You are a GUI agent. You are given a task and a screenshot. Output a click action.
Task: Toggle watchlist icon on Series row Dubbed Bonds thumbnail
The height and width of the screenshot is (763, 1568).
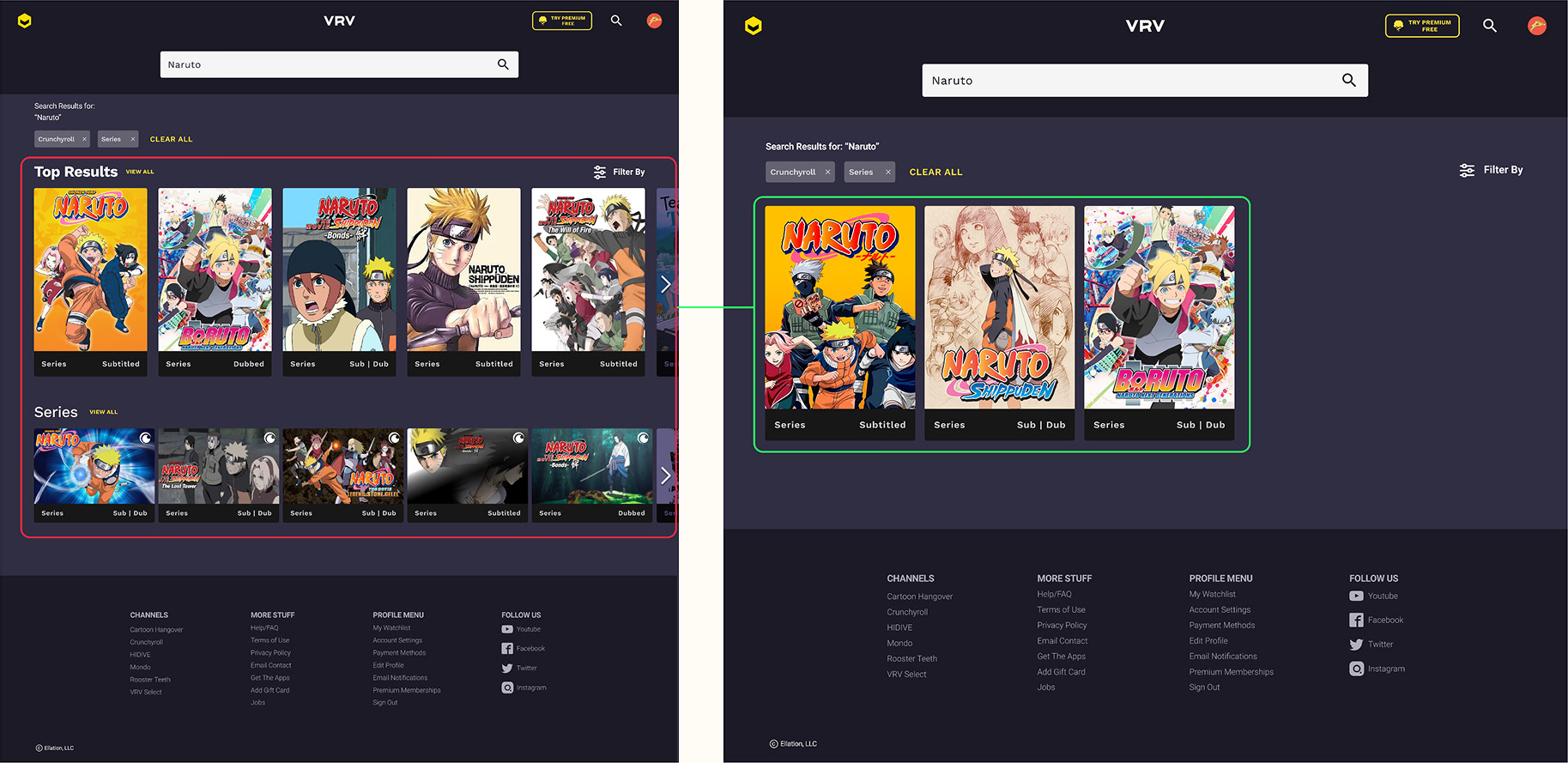tap(643, 438)
